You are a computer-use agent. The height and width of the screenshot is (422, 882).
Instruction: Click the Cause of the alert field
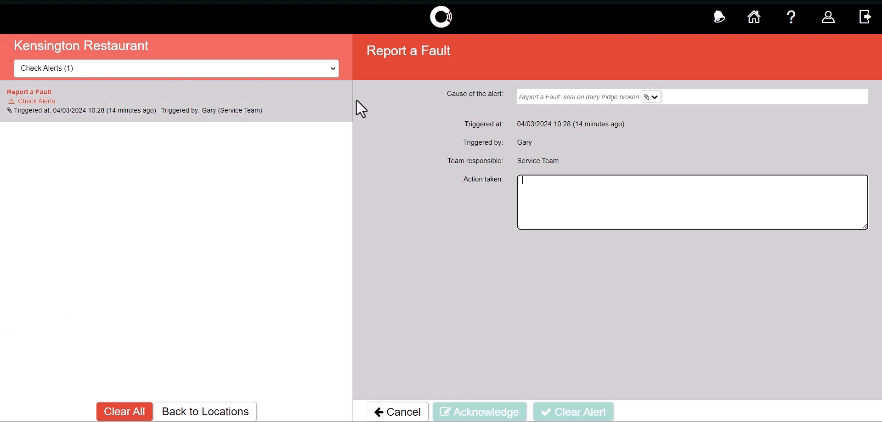click(x=578, y=97)
